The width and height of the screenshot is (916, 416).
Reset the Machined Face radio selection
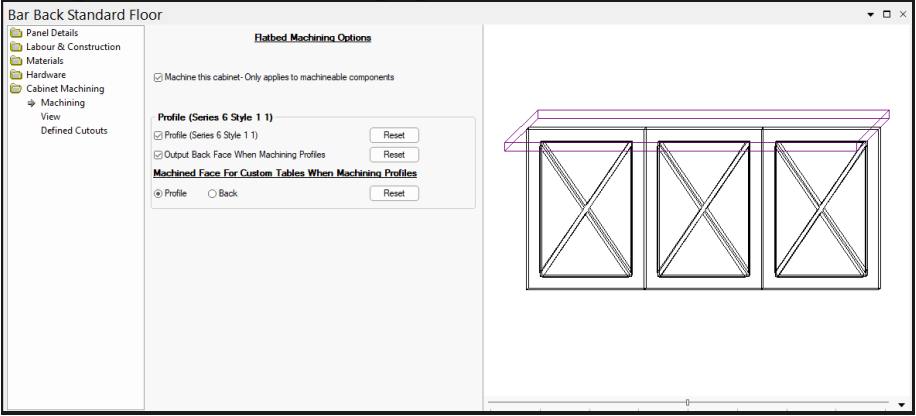394,193
